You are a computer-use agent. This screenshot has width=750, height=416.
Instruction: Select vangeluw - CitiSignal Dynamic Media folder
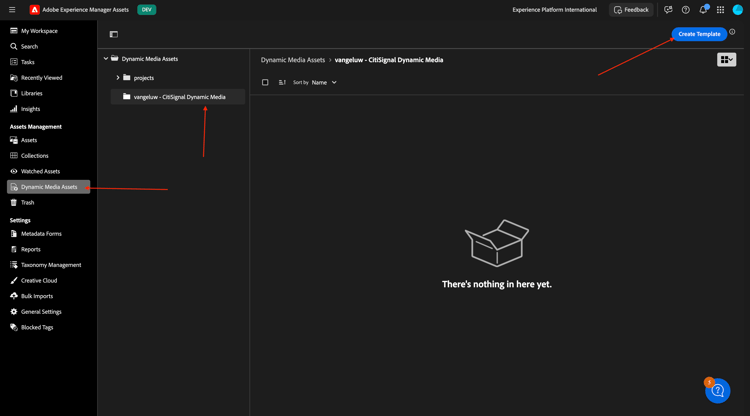click(178, 97)
